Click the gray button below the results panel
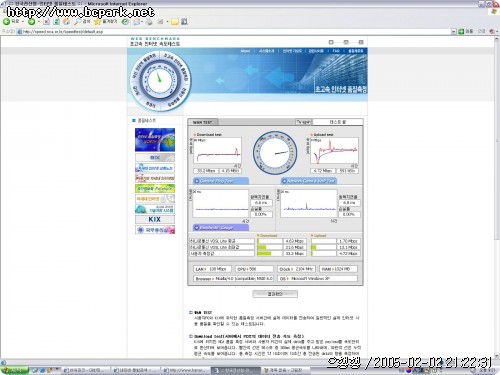Image resolution: width=500 pixels, height=375 pixels. (275, 294)
